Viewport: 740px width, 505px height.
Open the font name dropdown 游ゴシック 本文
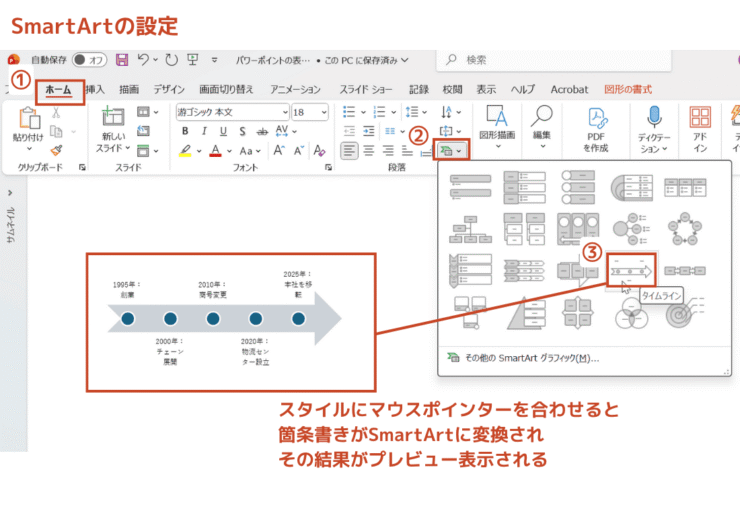232,112
